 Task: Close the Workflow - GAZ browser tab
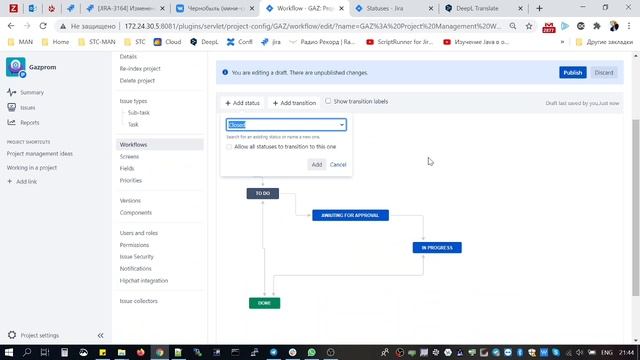tap(341, 8)
